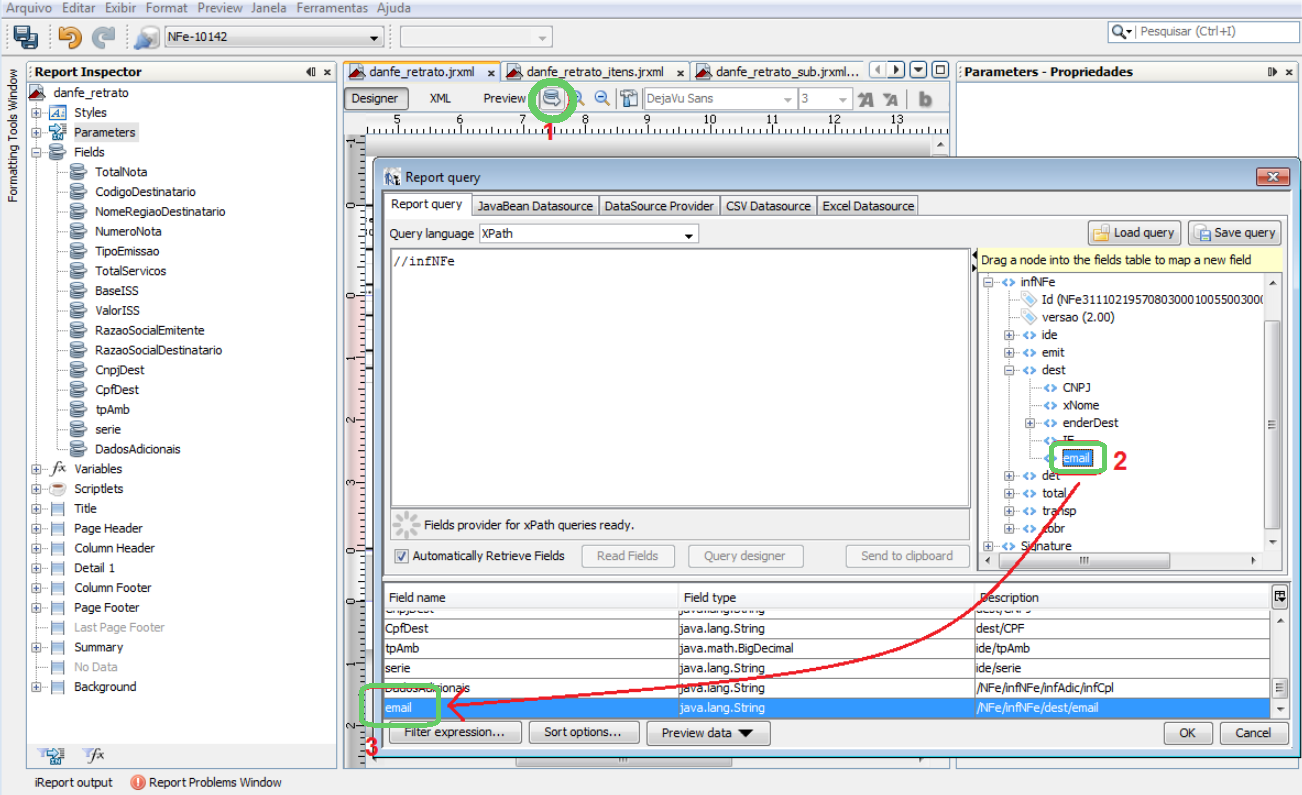Click the Report Inspector minimize panel icon

tap(311, 72)
